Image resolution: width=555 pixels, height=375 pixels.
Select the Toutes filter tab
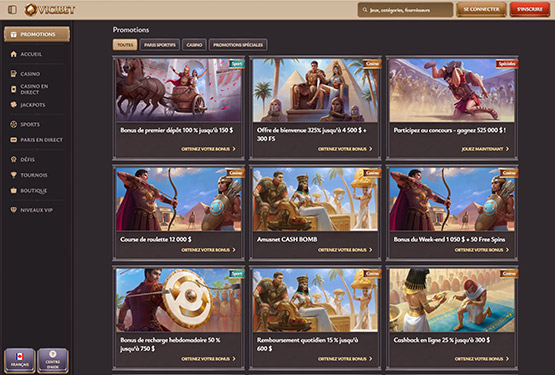[125, 45]
